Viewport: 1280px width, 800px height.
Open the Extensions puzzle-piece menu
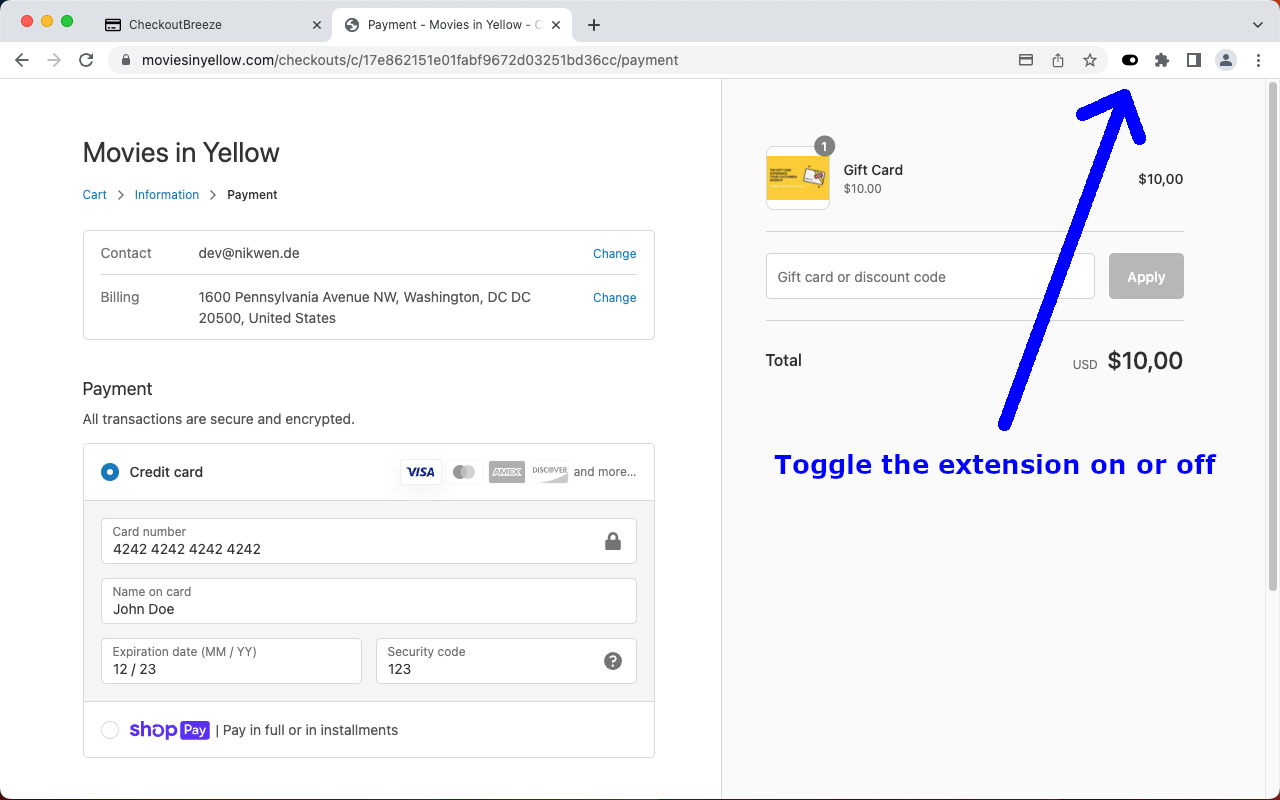point(1161,60)
